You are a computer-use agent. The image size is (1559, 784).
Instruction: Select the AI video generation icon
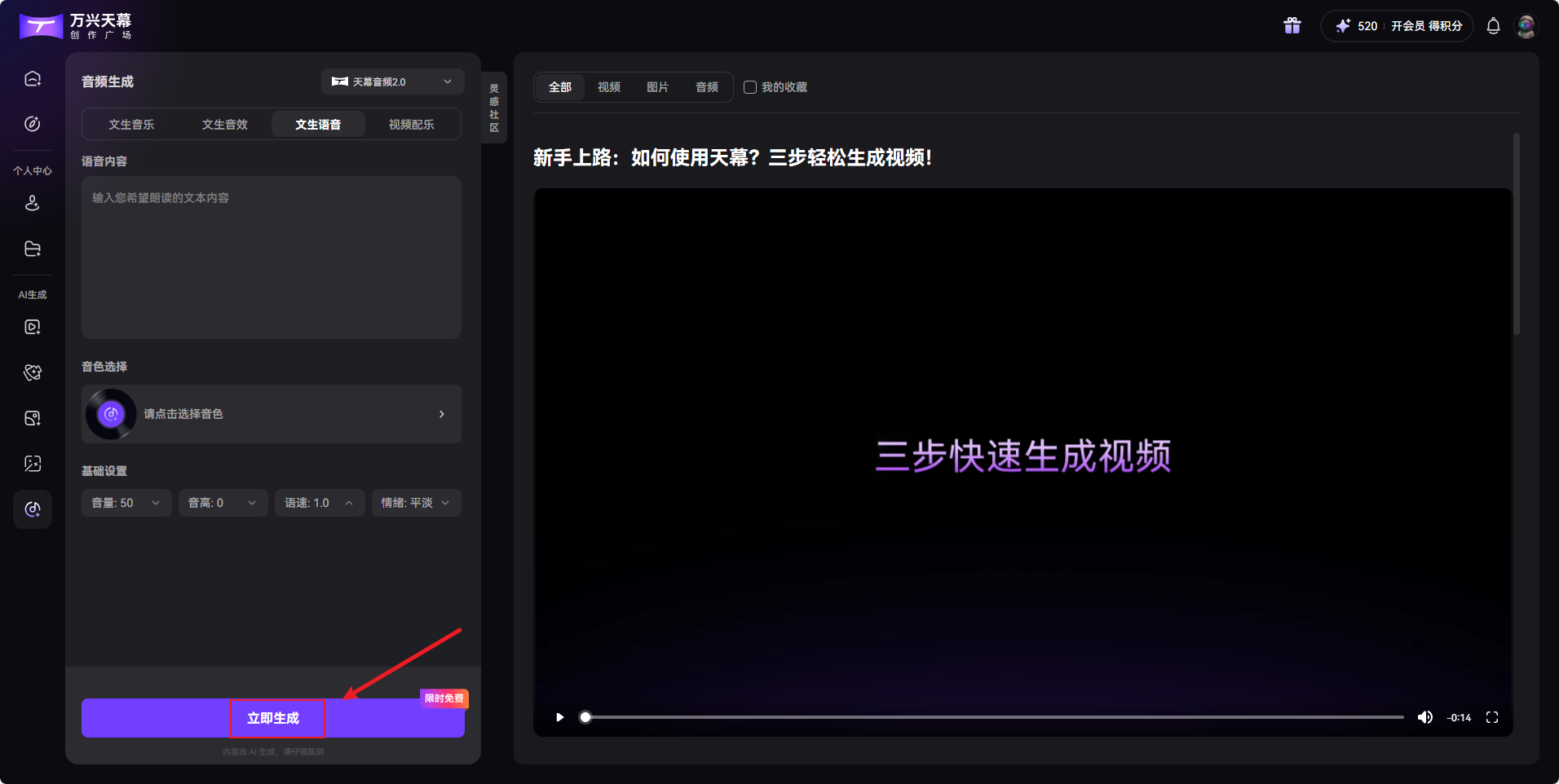click(33, 327)
